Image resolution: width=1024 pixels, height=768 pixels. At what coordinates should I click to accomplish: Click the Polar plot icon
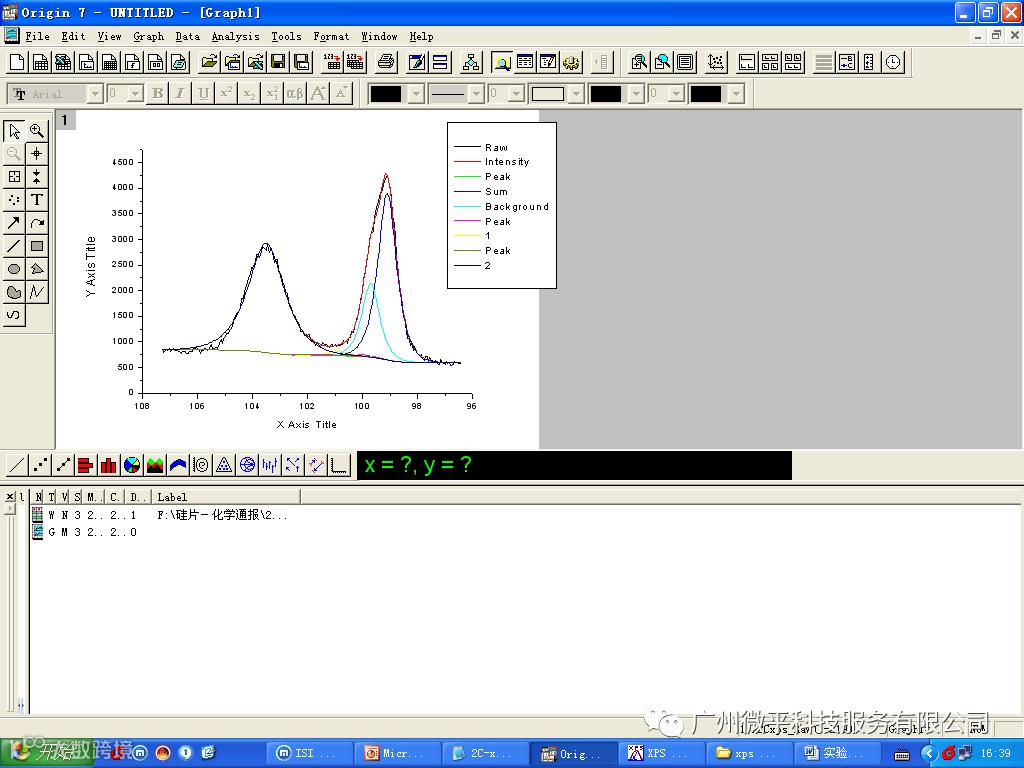[x=247, y=465]
